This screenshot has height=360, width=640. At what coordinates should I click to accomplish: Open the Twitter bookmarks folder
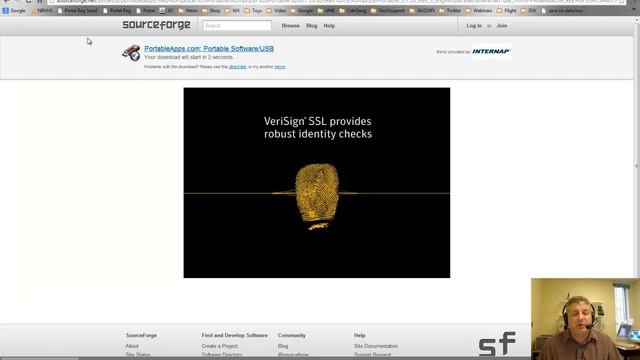(450, 11)
